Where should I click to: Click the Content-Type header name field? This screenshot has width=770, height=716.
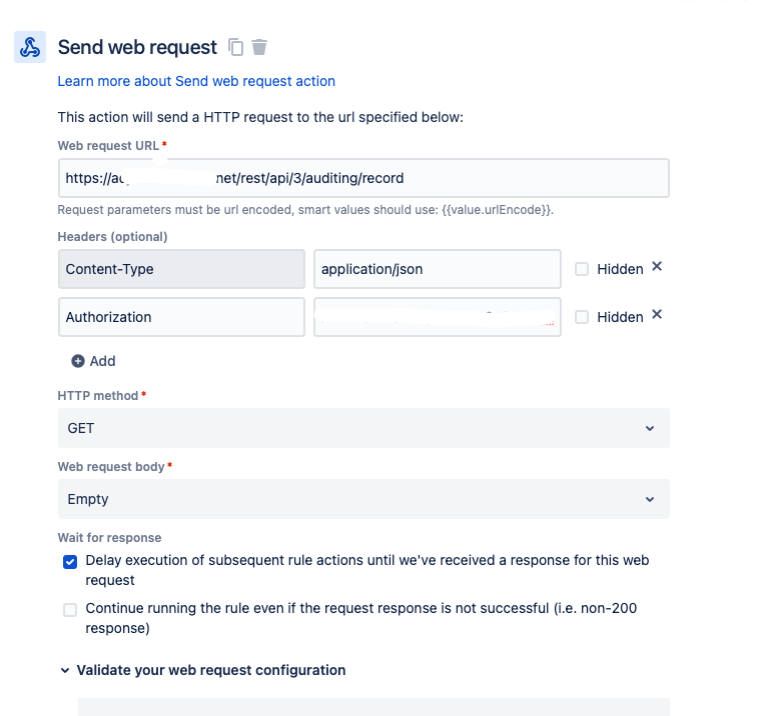pos(182,269)
